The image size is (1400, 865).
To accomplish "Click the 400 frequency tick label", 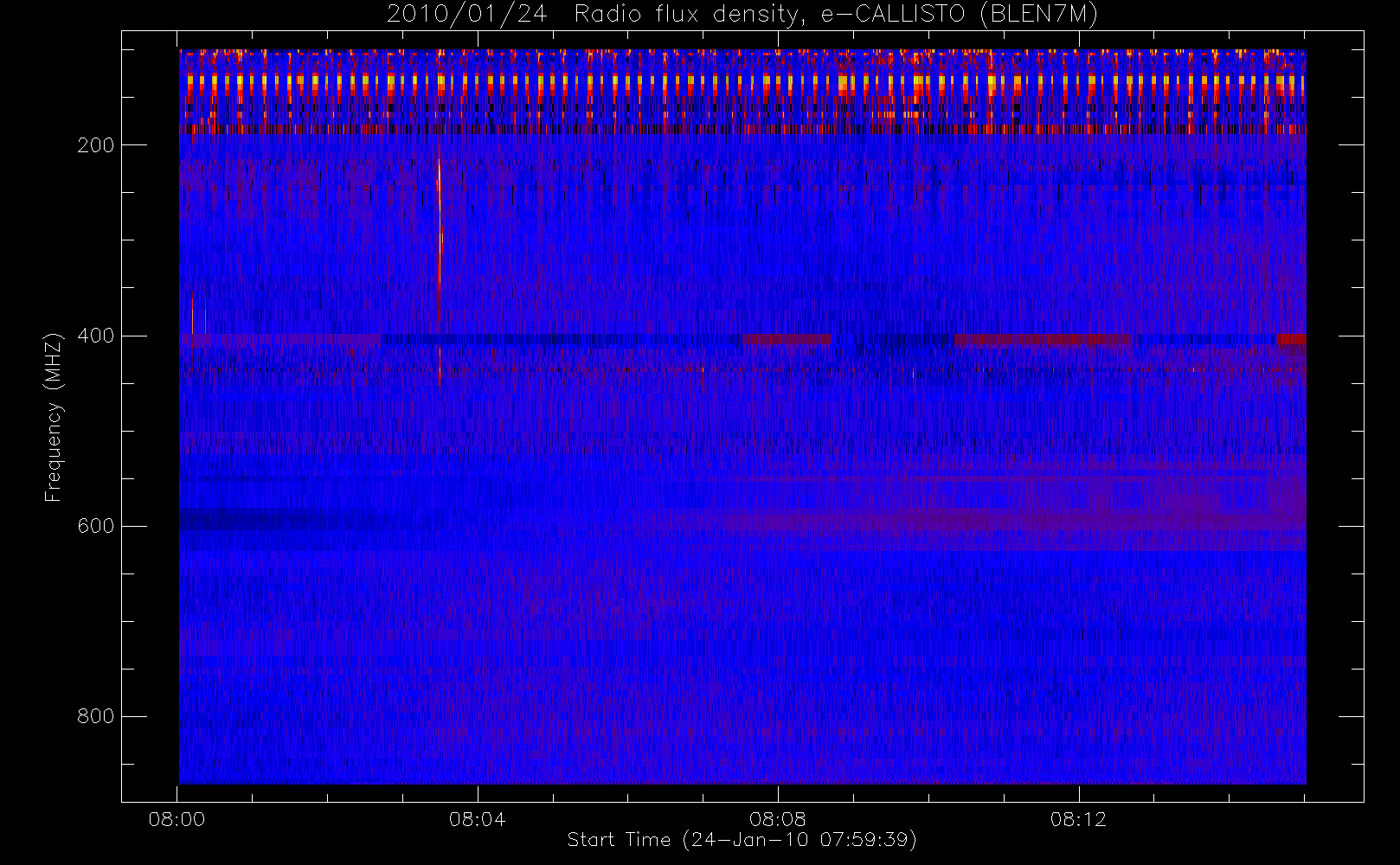I will click(96, 336).
